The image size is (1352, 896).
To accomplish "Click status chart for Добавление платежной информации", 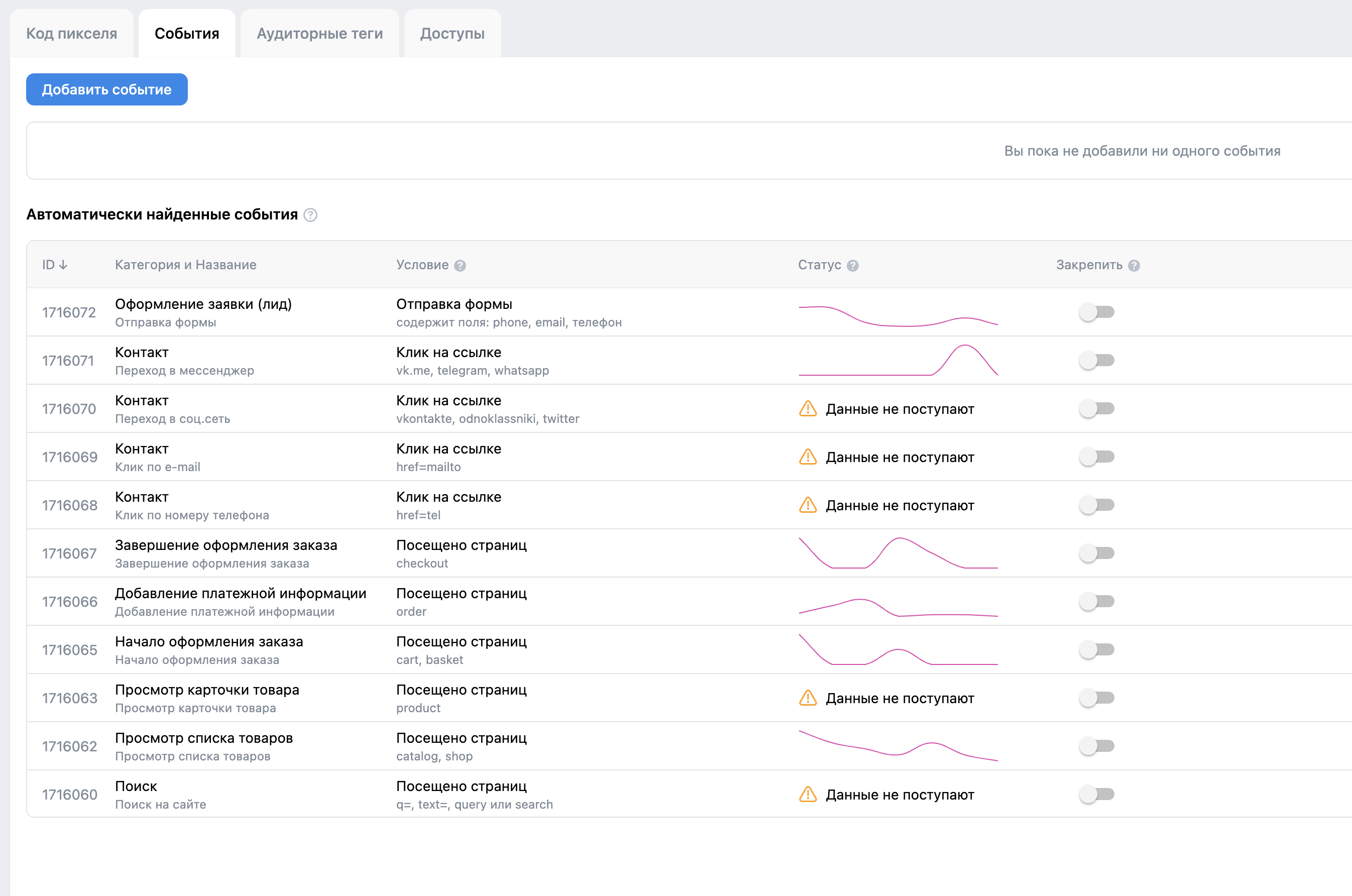I will point(897,607).
